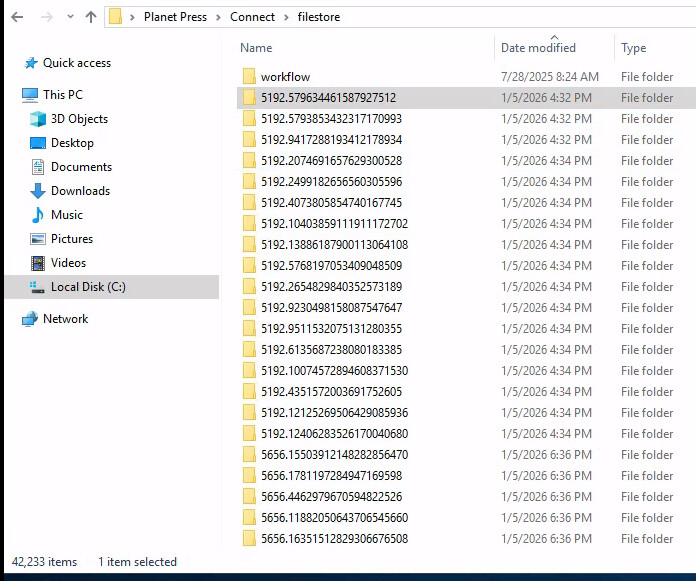696x581 pixels.
Task: Sort files by the Name column header
Action: click(x=256, y=48)
